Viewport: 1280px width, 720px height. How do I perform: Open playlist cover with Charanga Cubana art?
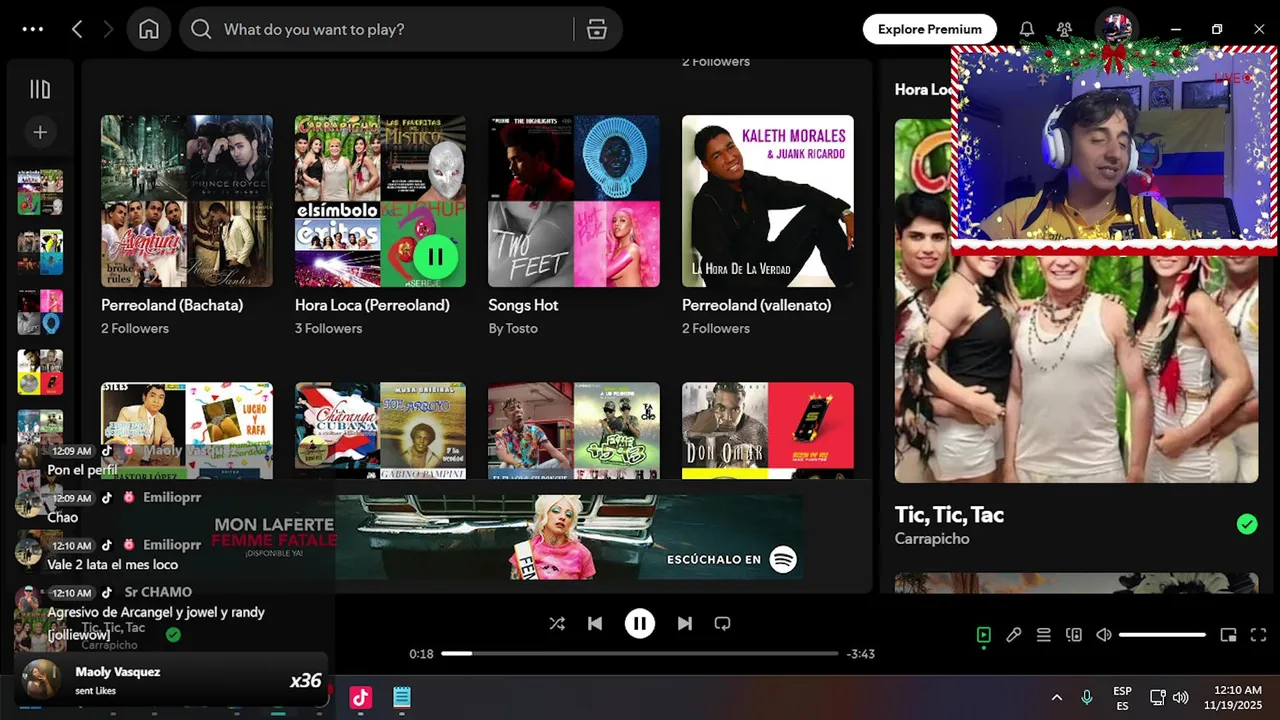[x=380, y=430]
